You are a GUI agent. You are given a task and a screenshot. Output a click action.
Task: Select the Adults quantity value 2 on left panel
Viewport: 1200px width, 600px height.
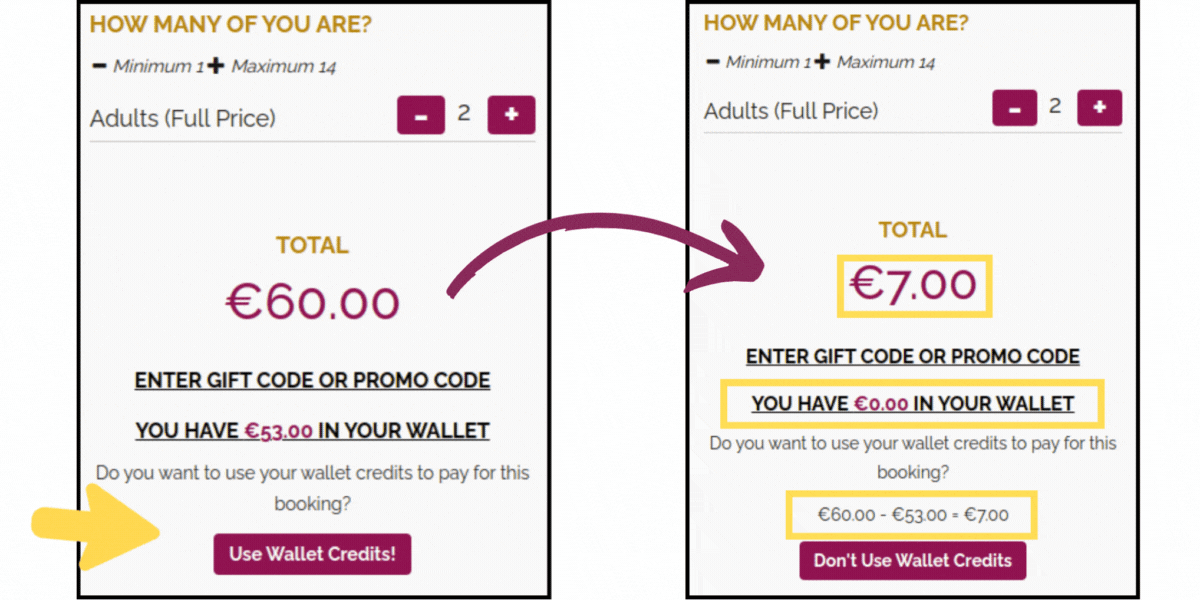click(x=464, y=113)
